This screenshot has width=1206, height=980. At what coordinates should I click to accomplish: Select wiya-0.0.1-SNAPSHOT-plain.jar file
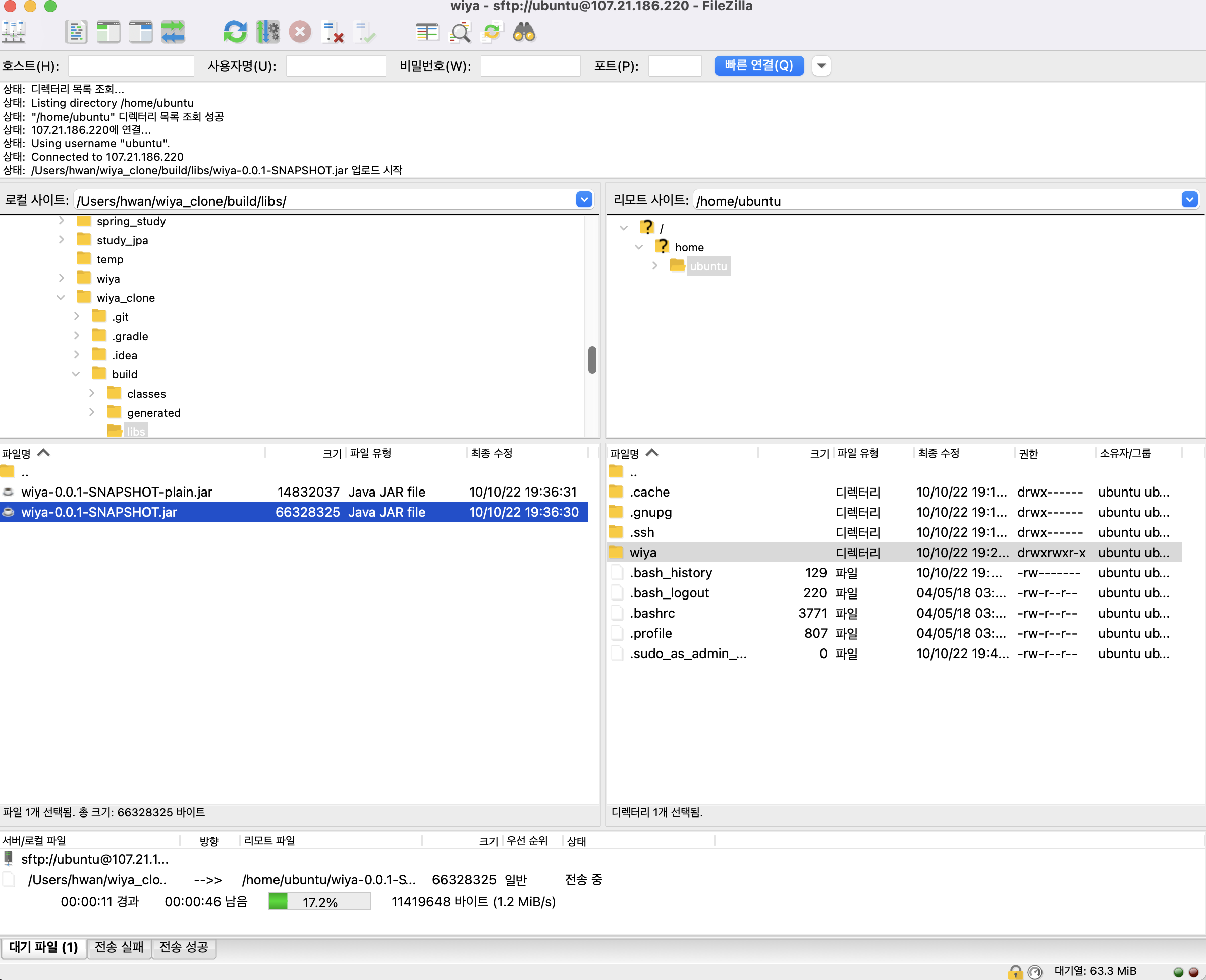point(294,492)
